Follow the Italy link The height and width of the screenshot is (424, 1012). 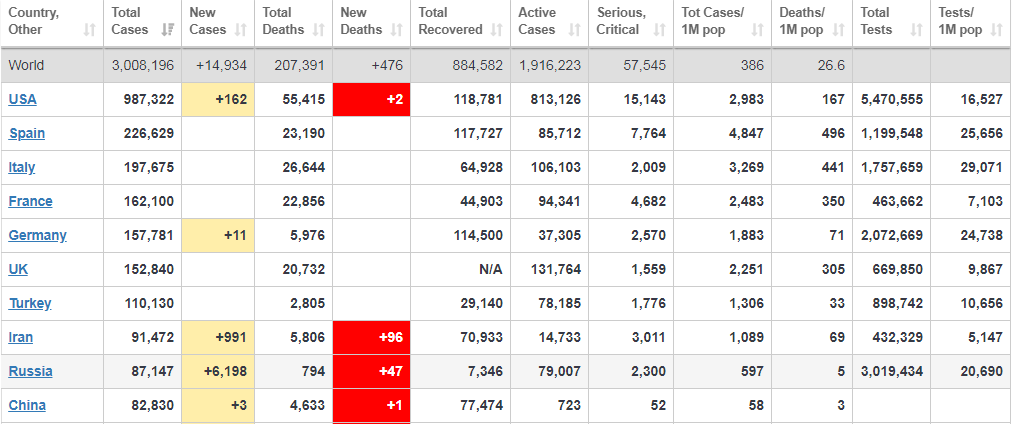pos(22,167)
